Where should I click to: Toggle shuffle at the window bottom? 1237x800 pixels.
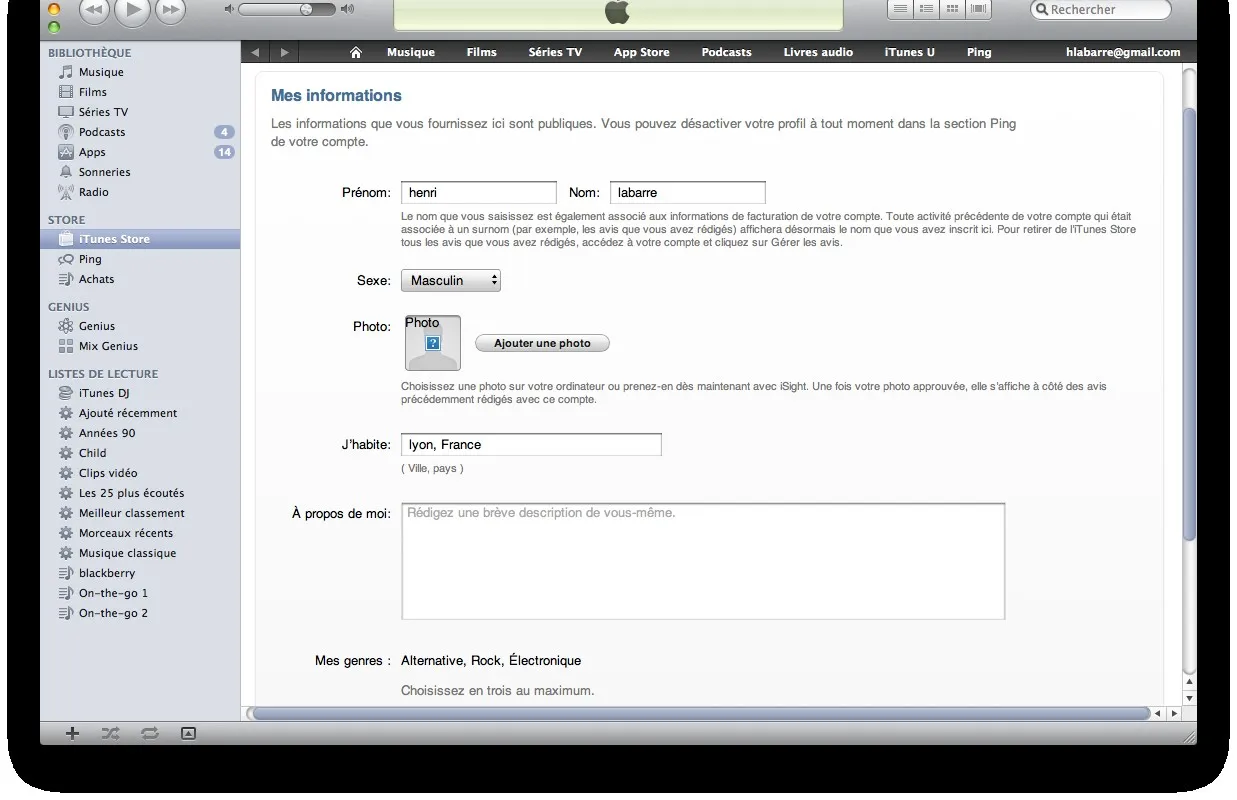pos(110,733)
